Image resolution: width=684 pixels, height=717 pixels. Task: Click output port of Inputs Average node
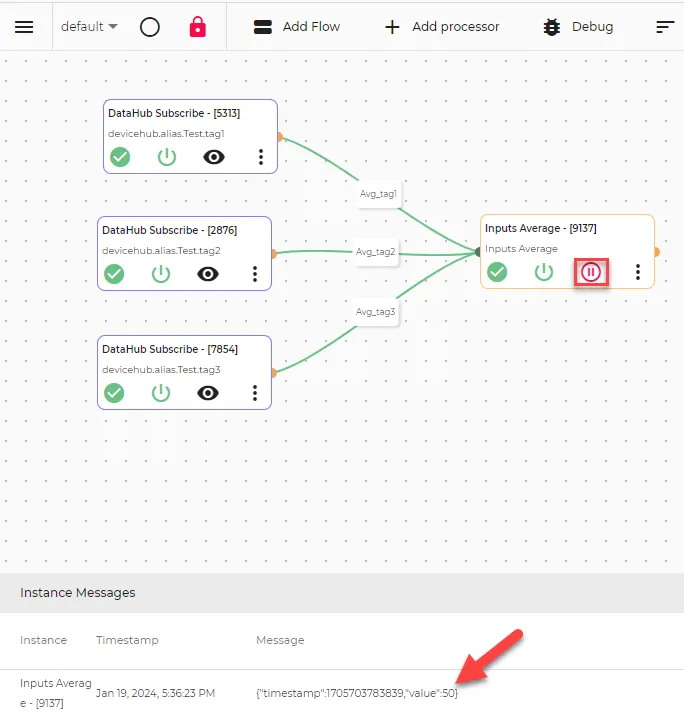pos(657,252)
